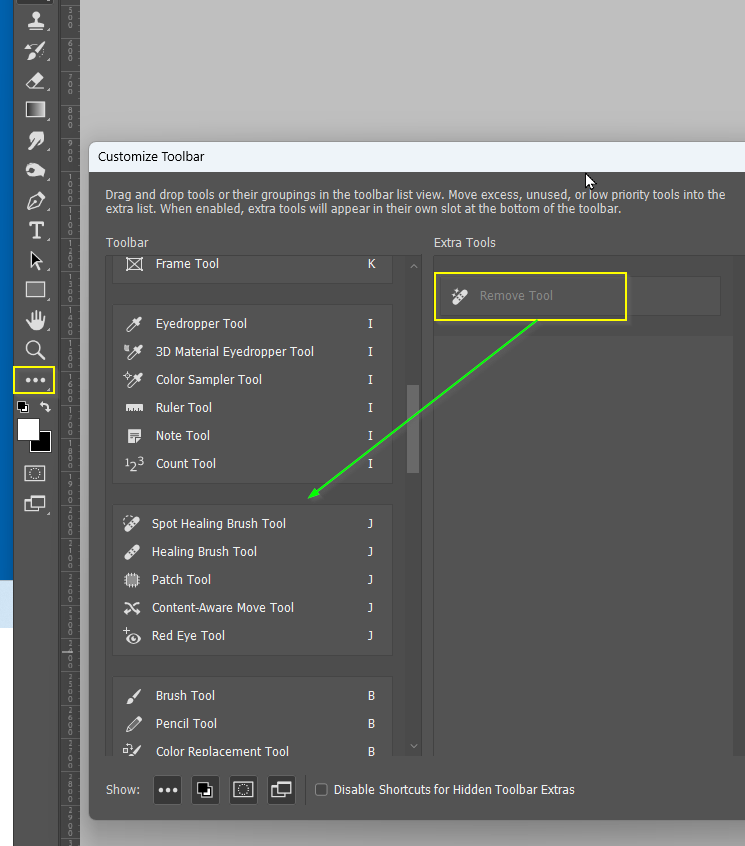
Task: Select the Gradient tool
Action: point(36,110)
